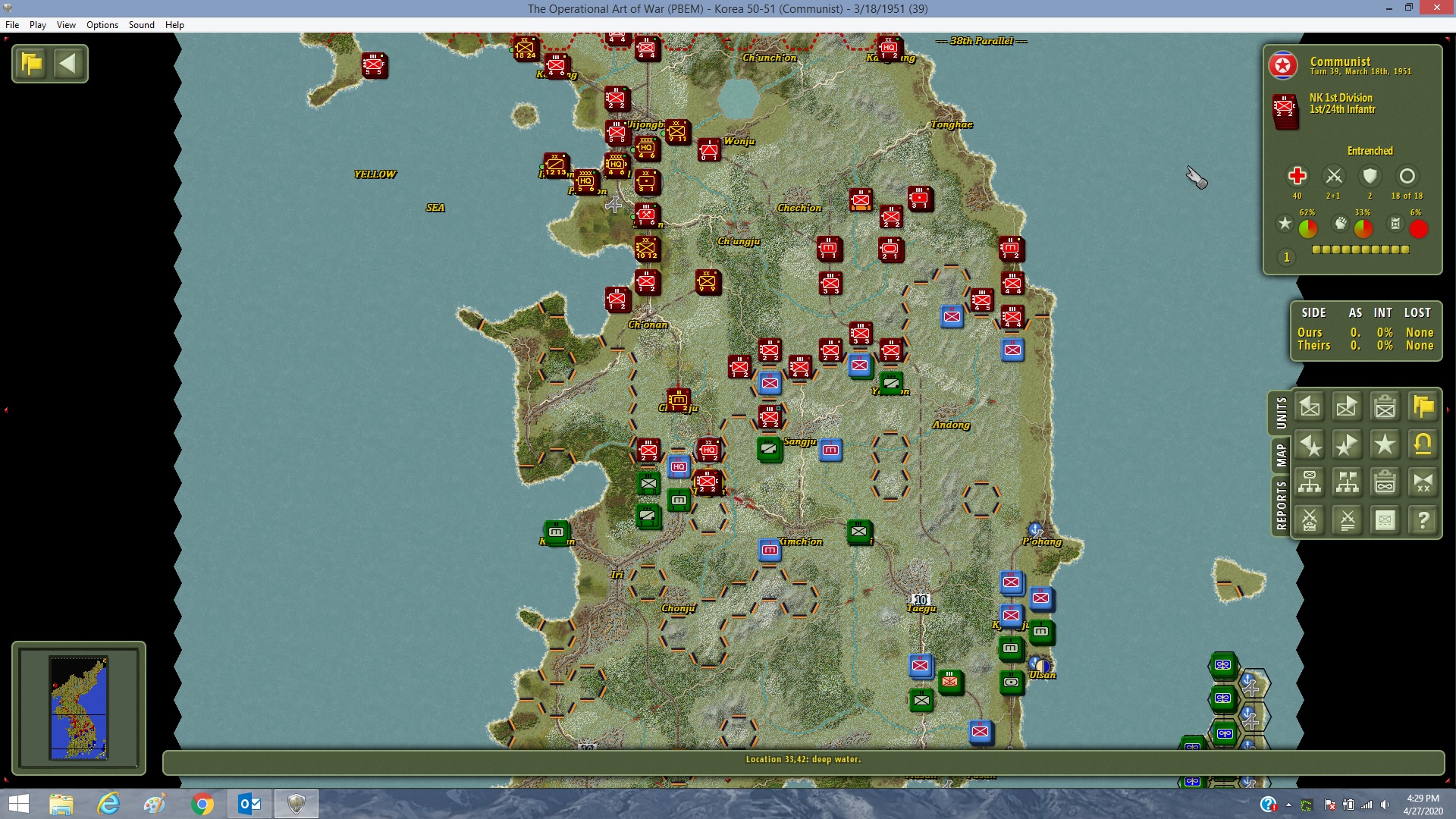
Task: Open the View menu
Action: [x=66, y=25]
